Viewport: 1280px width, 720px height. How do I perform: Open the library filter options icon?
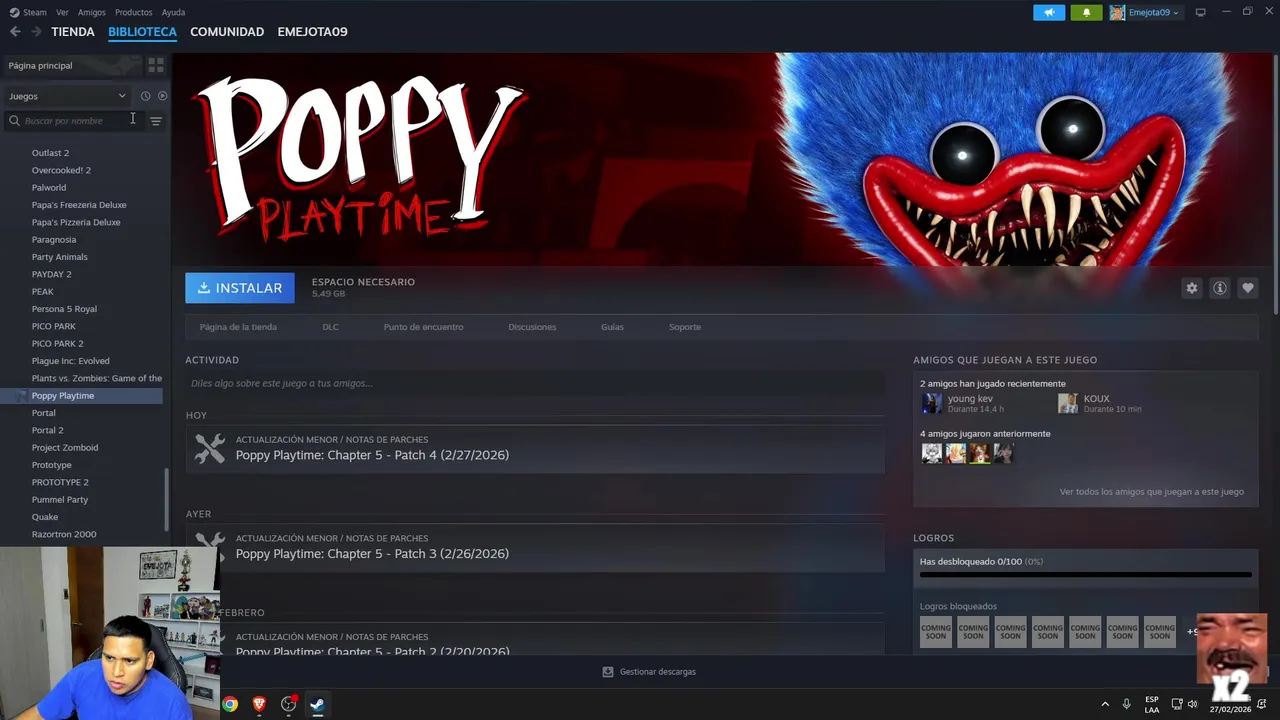point(156,121)
